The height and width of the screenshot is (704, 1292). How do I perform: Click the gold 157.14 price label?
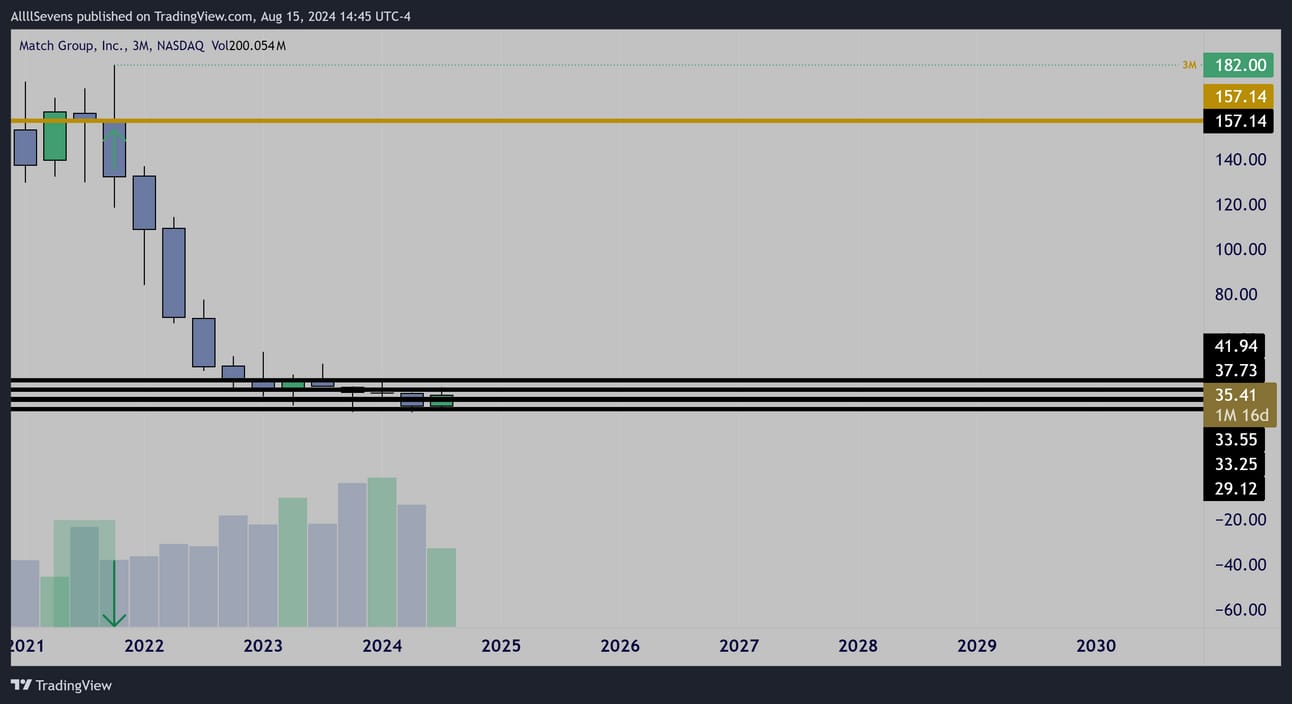pyautogui.click(x=1239, y=96)
